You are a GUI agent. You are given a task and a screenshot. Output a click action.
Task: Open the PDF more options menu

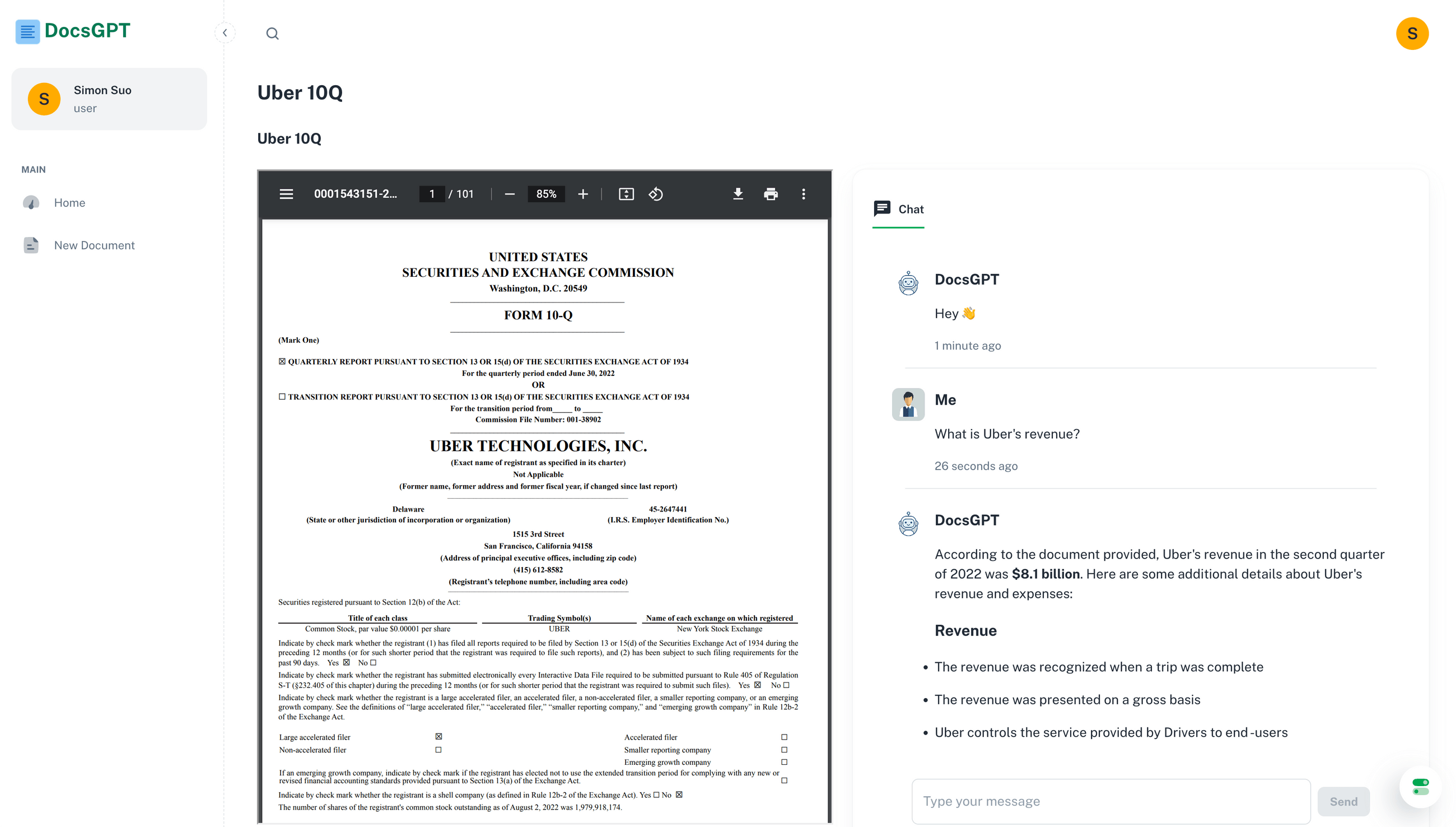[803, 194]
